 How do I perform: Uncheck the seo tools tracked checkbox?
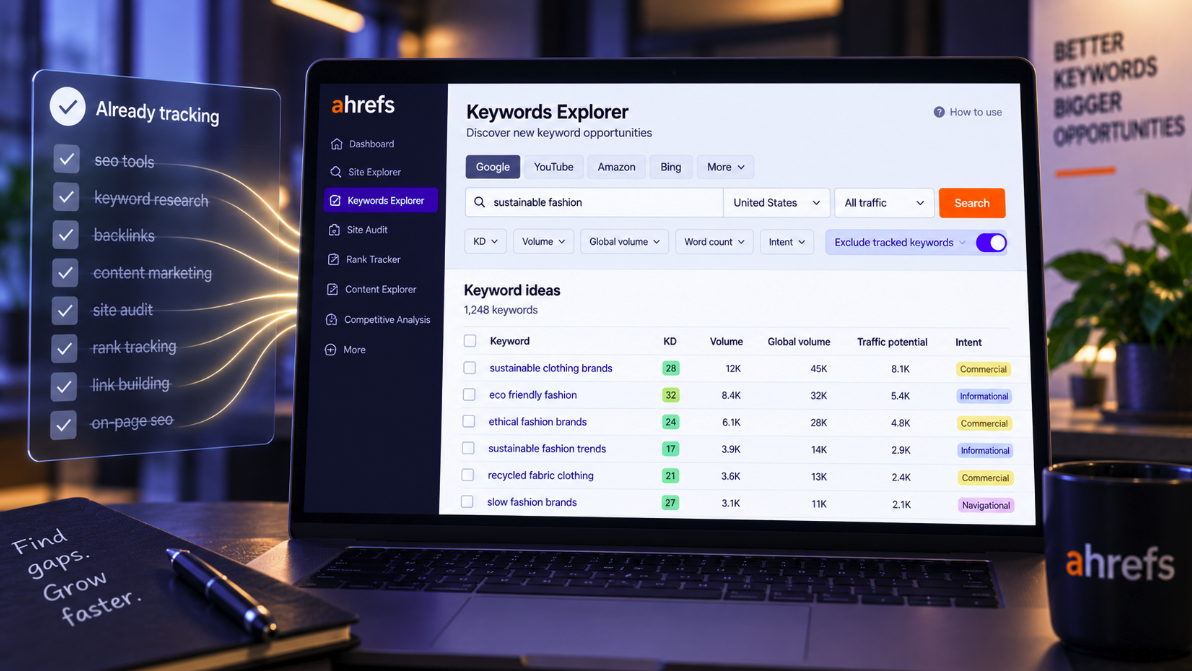coord(67,159)
